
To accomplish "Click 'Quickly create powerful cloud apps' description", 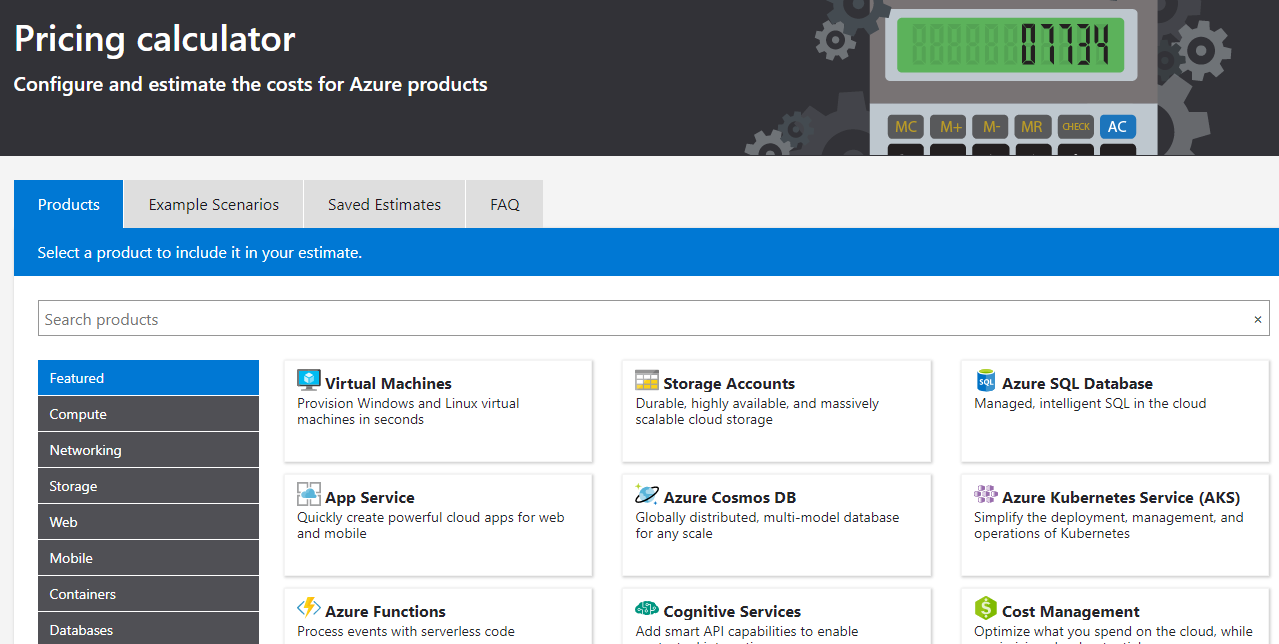I will [431, 525].
